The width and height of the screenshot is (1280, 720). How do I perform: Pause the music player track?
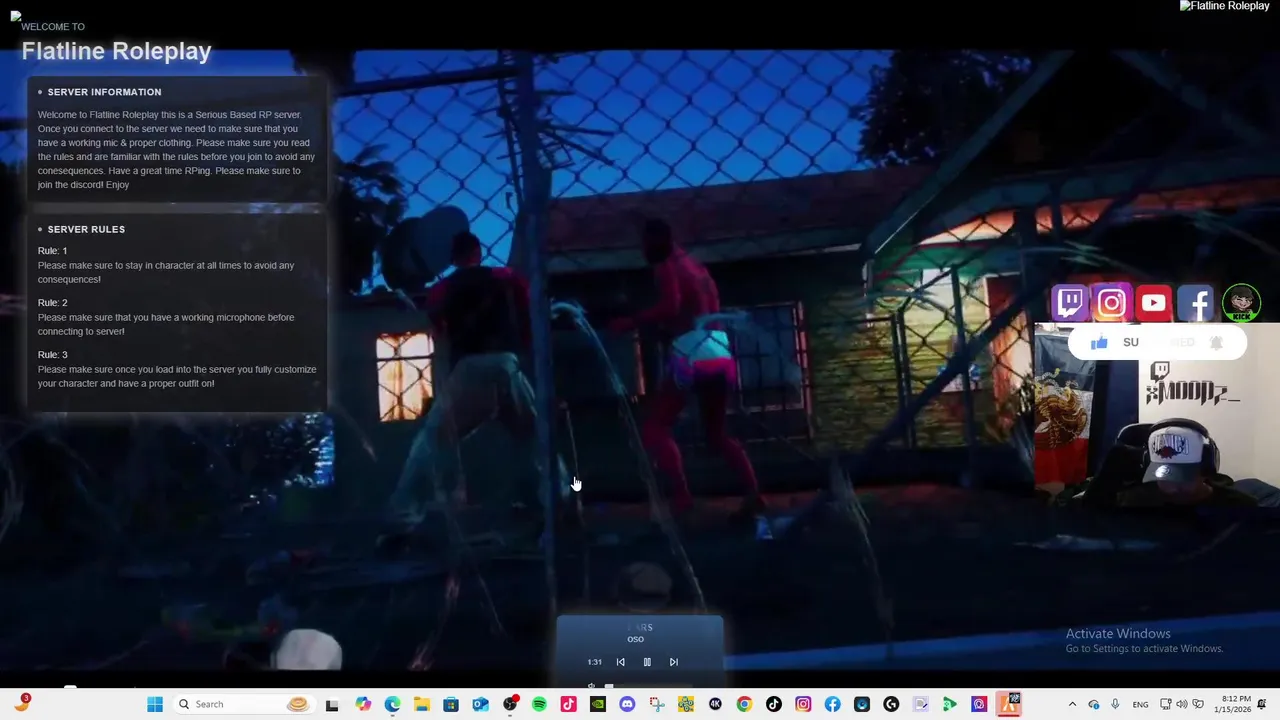(647, 662)
